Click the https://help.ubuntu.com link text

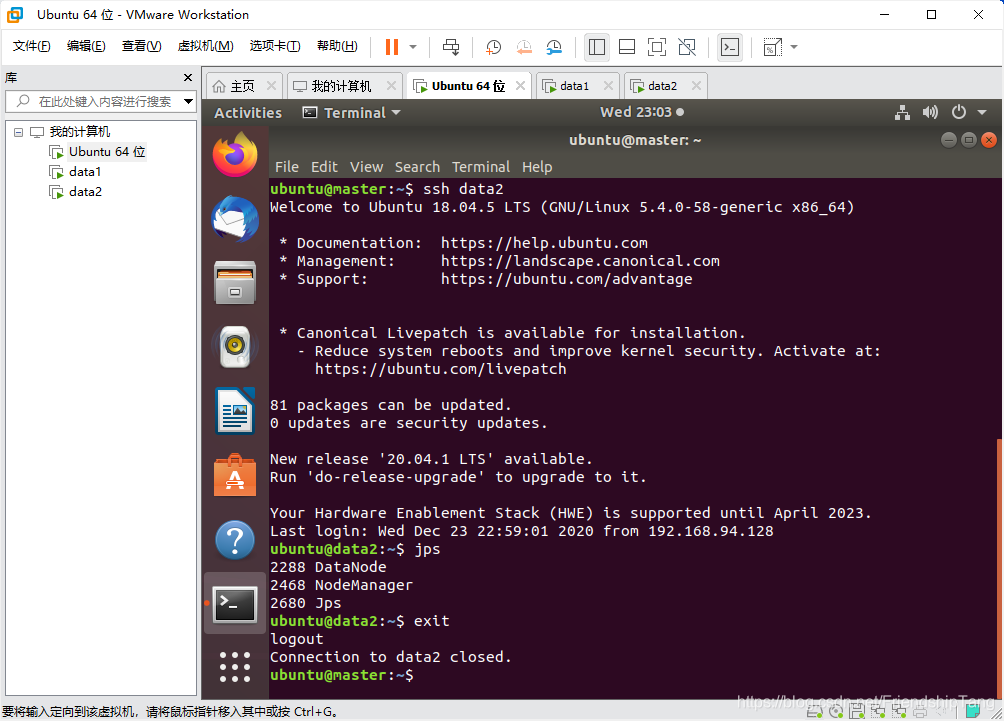click(544, 243)
